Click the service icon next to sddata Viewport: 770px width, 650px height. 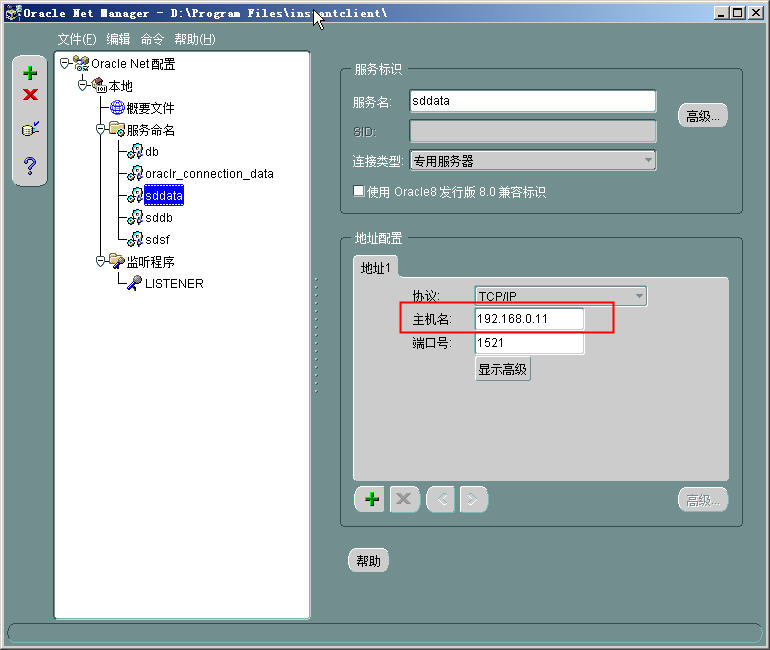point(135,195)
